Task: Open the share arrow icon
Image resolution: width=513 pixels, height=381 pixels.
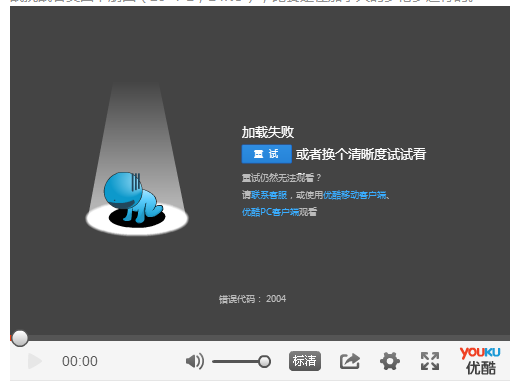Action: pos(350,361)
